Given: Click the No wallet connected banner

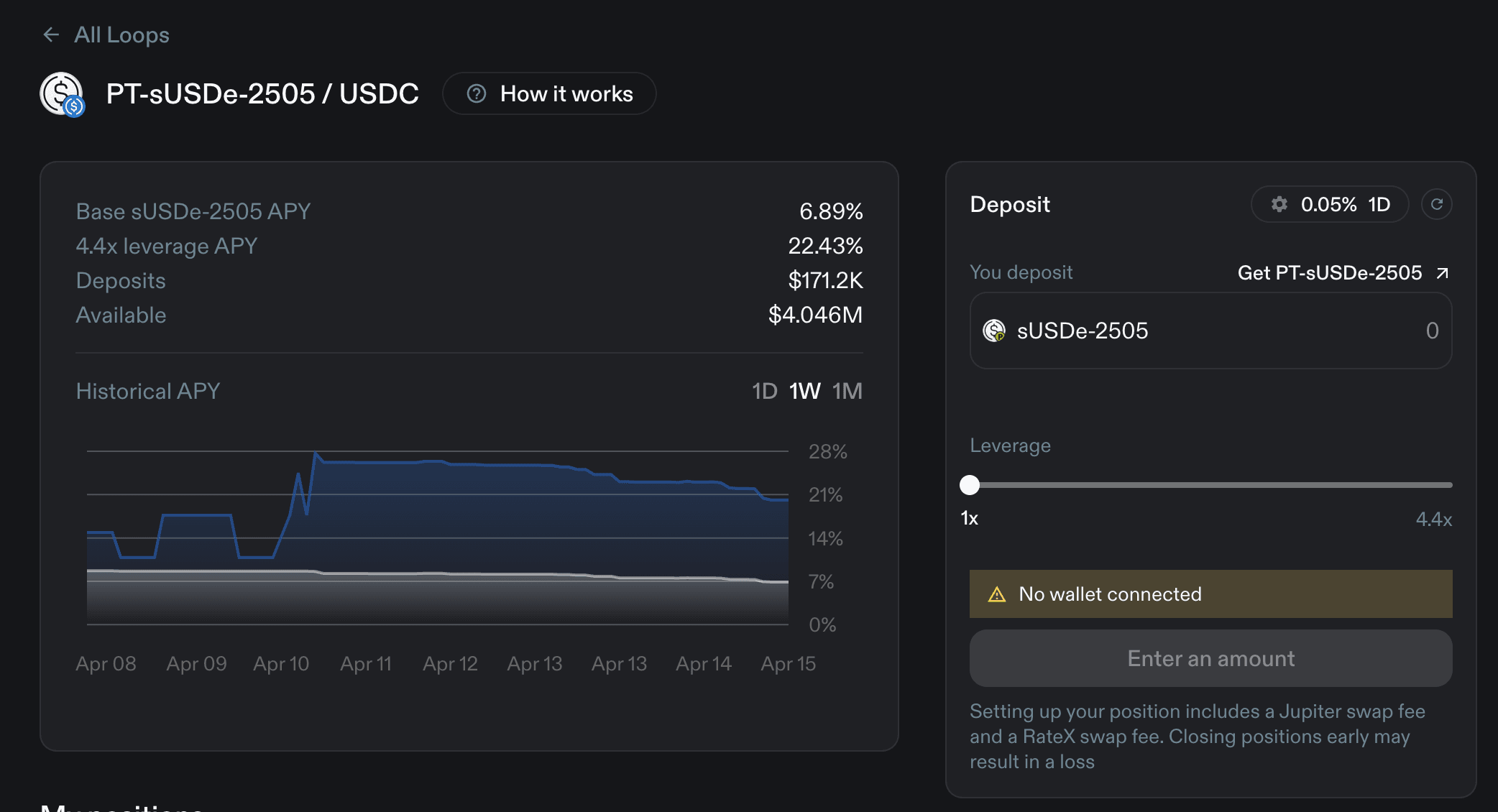Looking at the screenshot, I should tap(1210, 594).
